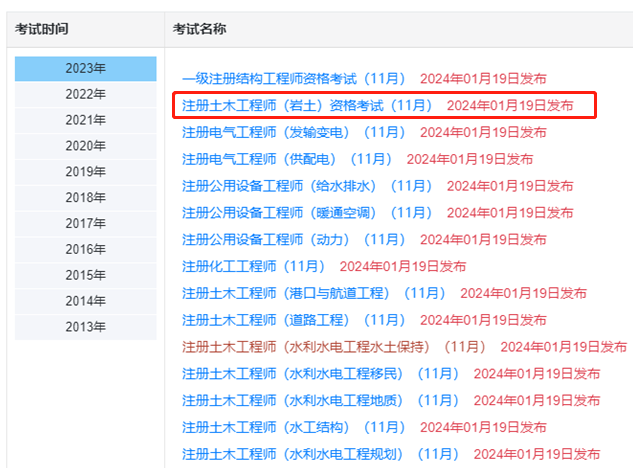Switch to the 2022年 exam year

(x=85, y=94)
